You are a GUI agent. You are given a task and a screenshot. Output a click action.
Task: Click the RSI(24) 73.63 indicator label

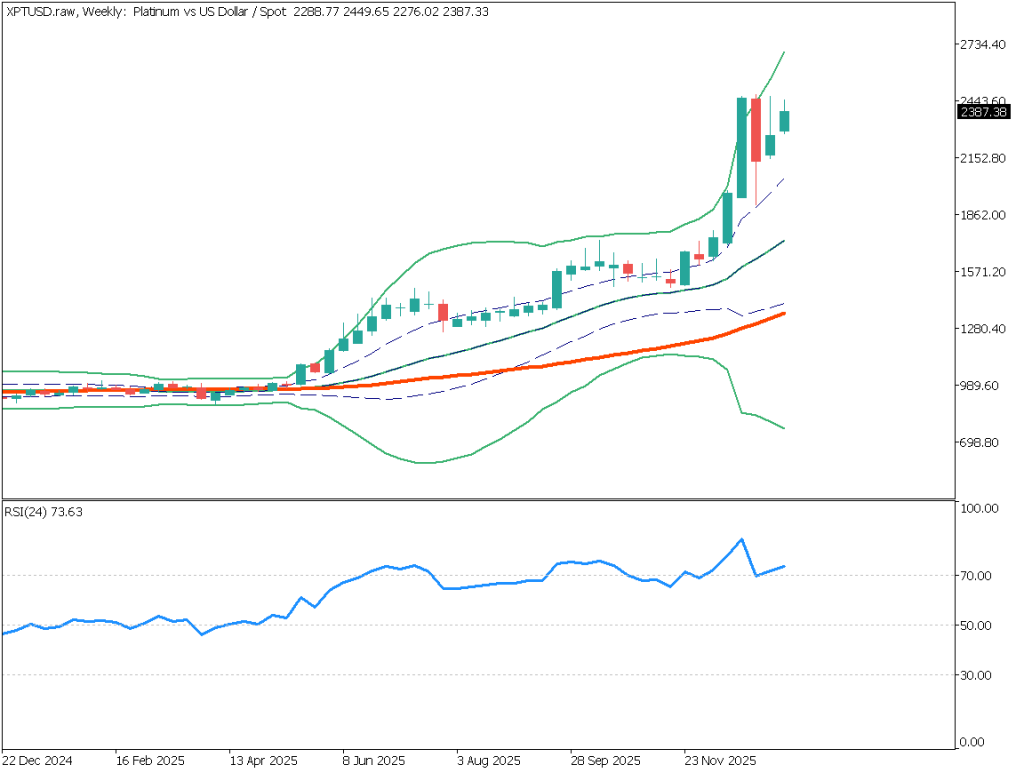[x=42, y=510]
